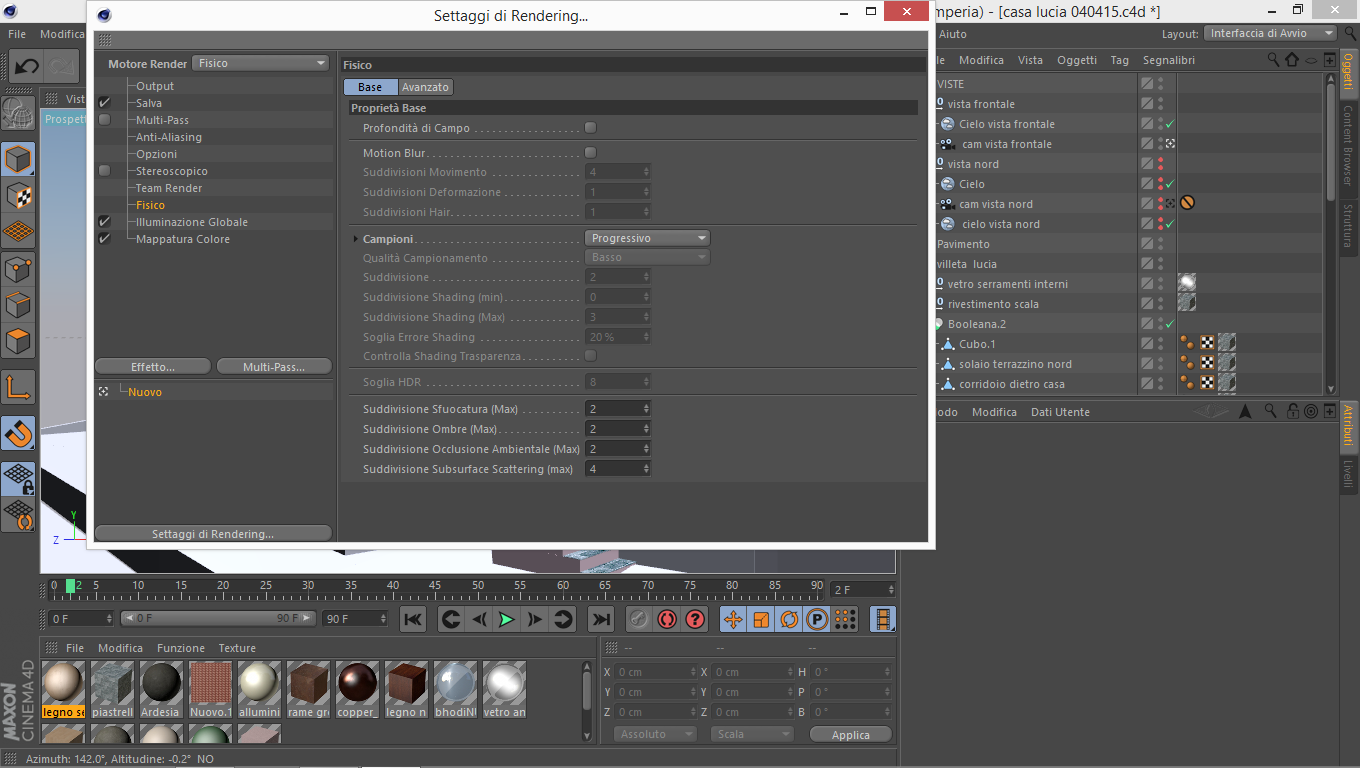Click stepper of Suddivisione Sfuocatura (Max)
Viewport: 1360px width, 768px height.
click(x=646, y=409)
